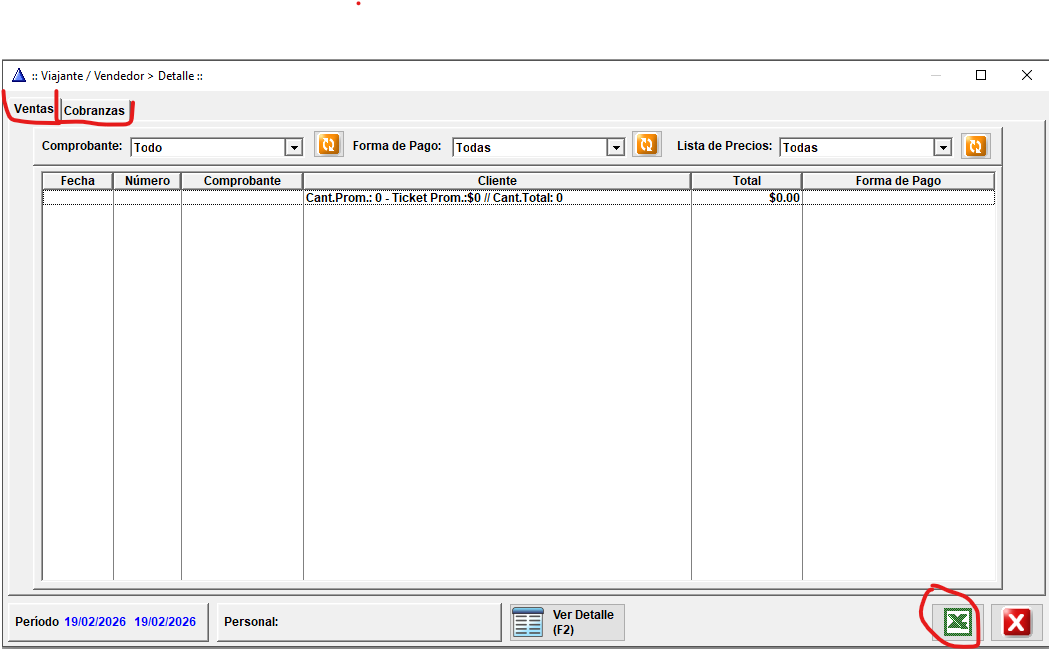The height and width of the screenshot is (649, 1049).
Task: Expand the Comprobante dropdown list
Action: coord(294,147)
